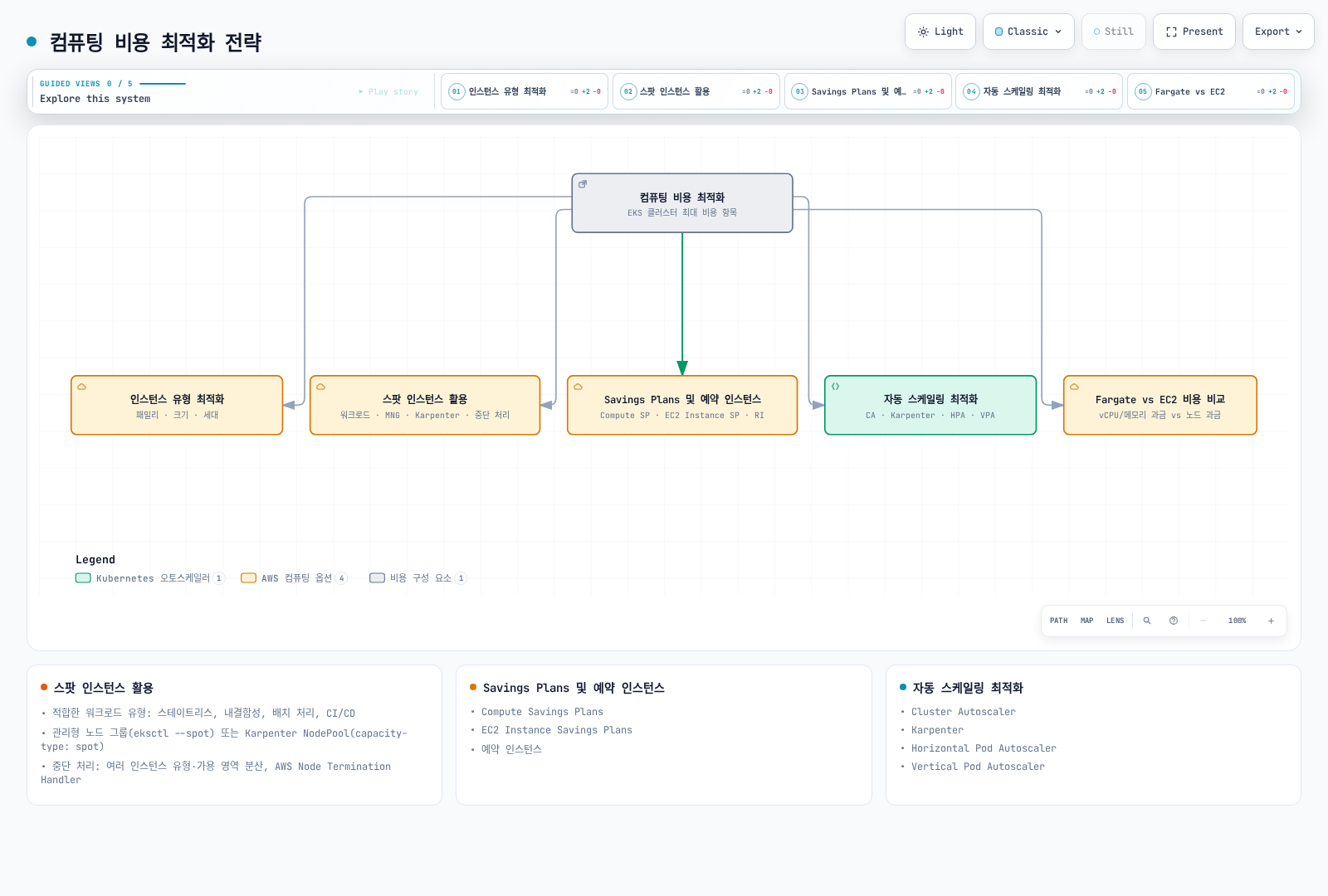Screen dimensions: 1328x896
Task: Click the Legend heading
Action: pyautogui.click(x=95, y=560)
